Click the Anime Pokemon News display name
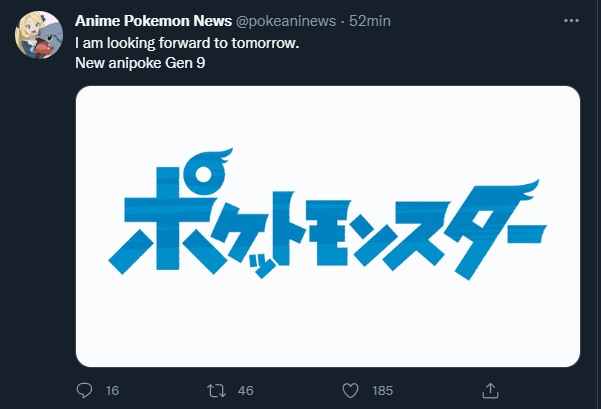This screenshot has width=601, height=409. [x=153, y=21]
